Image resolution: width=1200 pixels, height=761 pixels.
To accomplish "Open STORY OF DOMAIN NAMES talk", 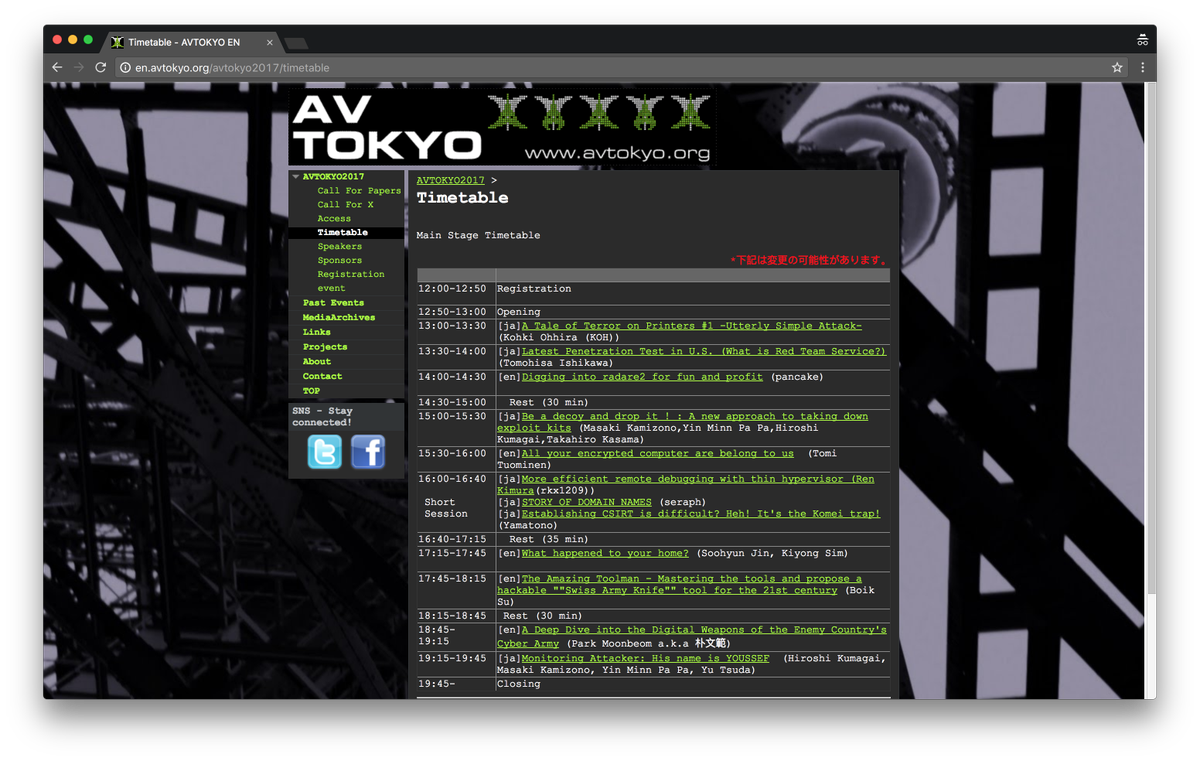I will (586, 502).
